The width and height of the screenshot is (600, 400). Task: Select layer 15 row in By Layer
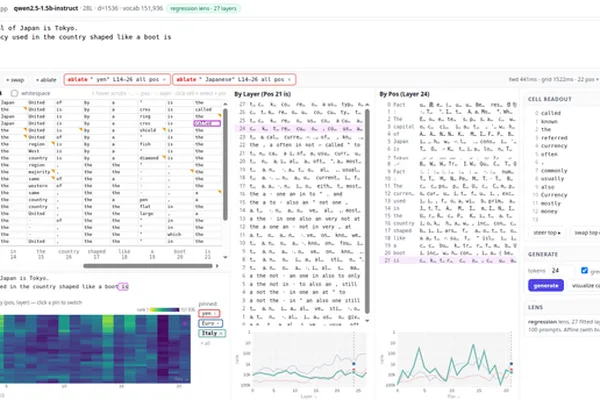click(299, 202)
